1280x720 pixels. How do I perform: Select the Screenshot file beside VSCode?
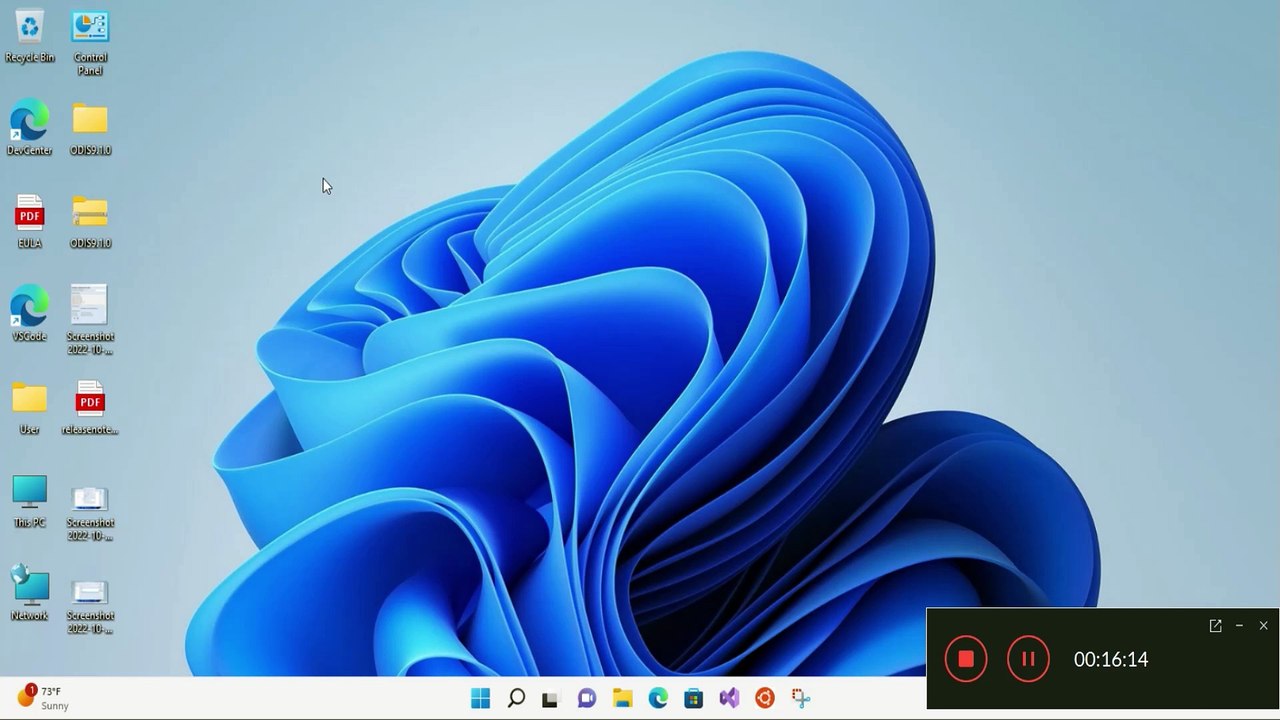point(90,320)
